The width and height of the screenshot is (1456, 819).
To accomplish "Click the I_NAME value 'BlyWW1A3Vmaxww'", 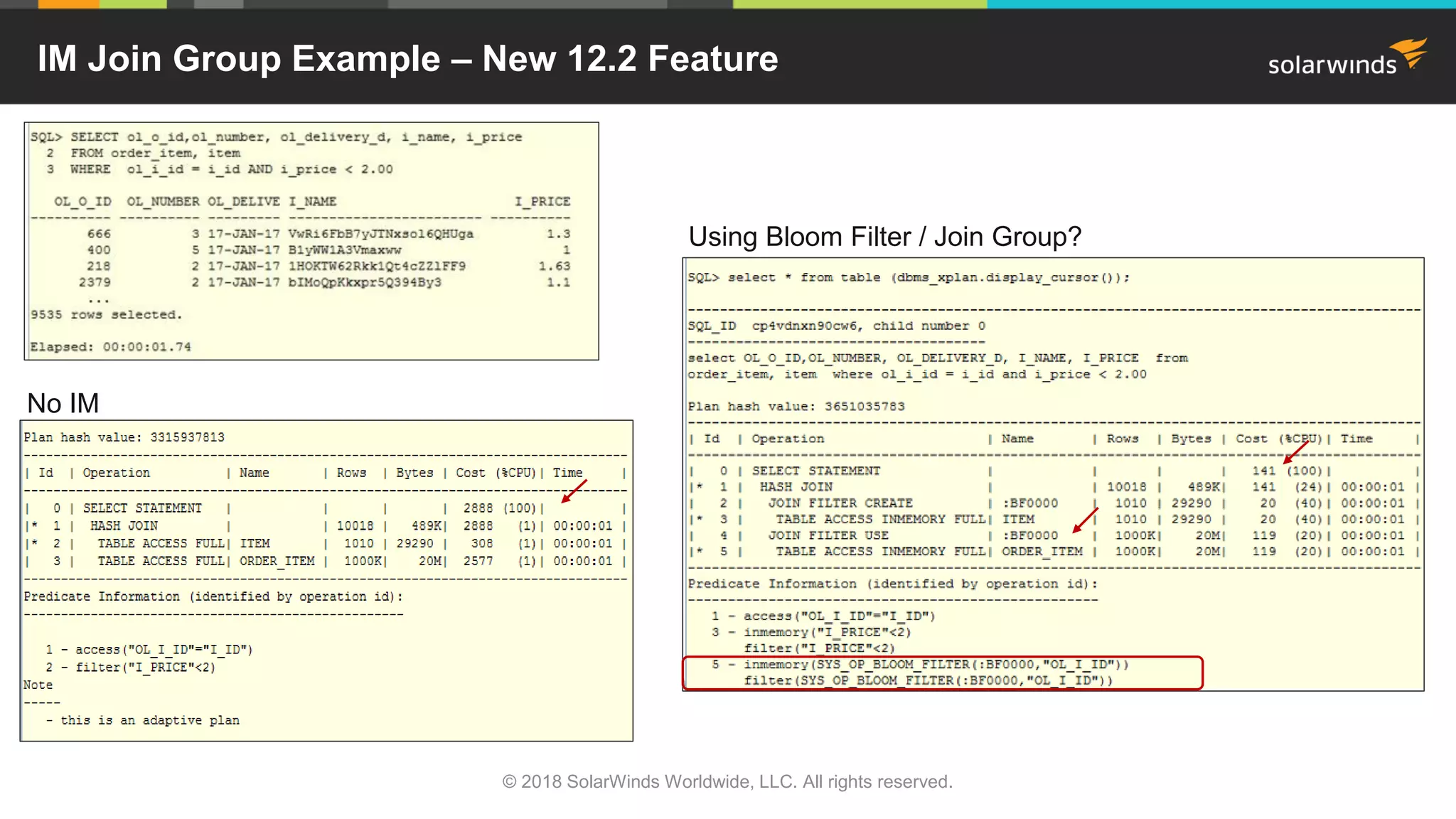I will pos(345,250).
